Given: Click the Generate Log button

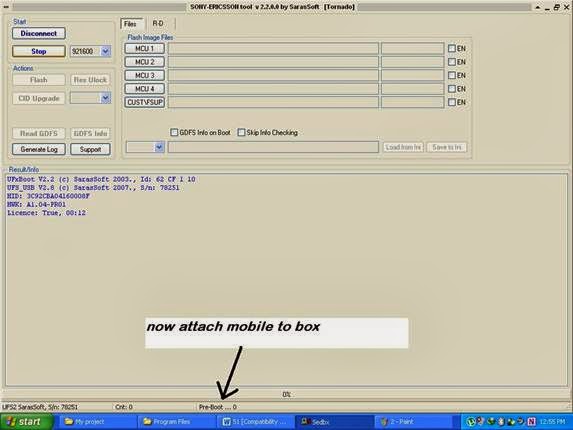Looking at the screenshot, I should [39, 149].
